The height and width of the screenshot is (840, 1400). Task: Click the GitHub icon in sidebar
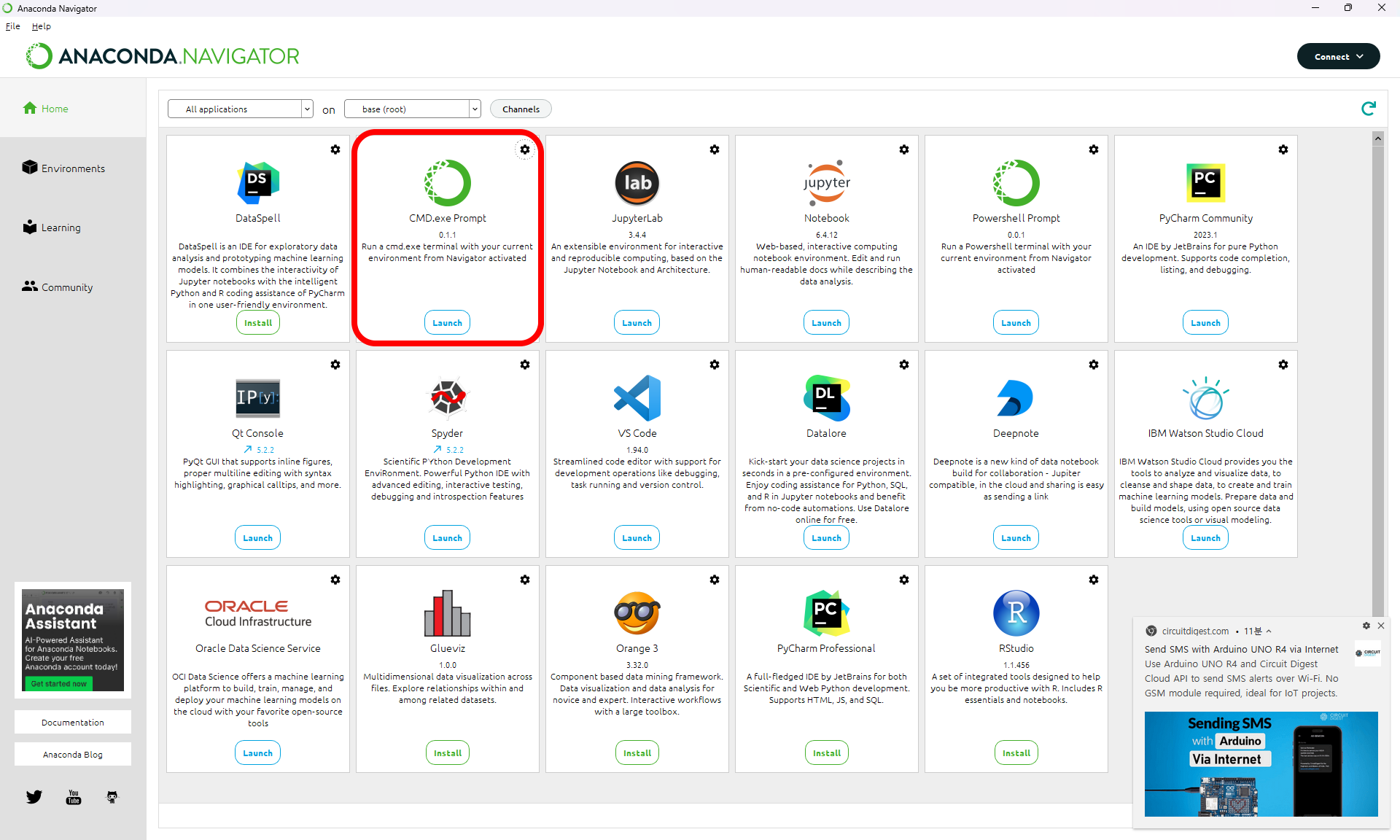[x=112, y=797]
